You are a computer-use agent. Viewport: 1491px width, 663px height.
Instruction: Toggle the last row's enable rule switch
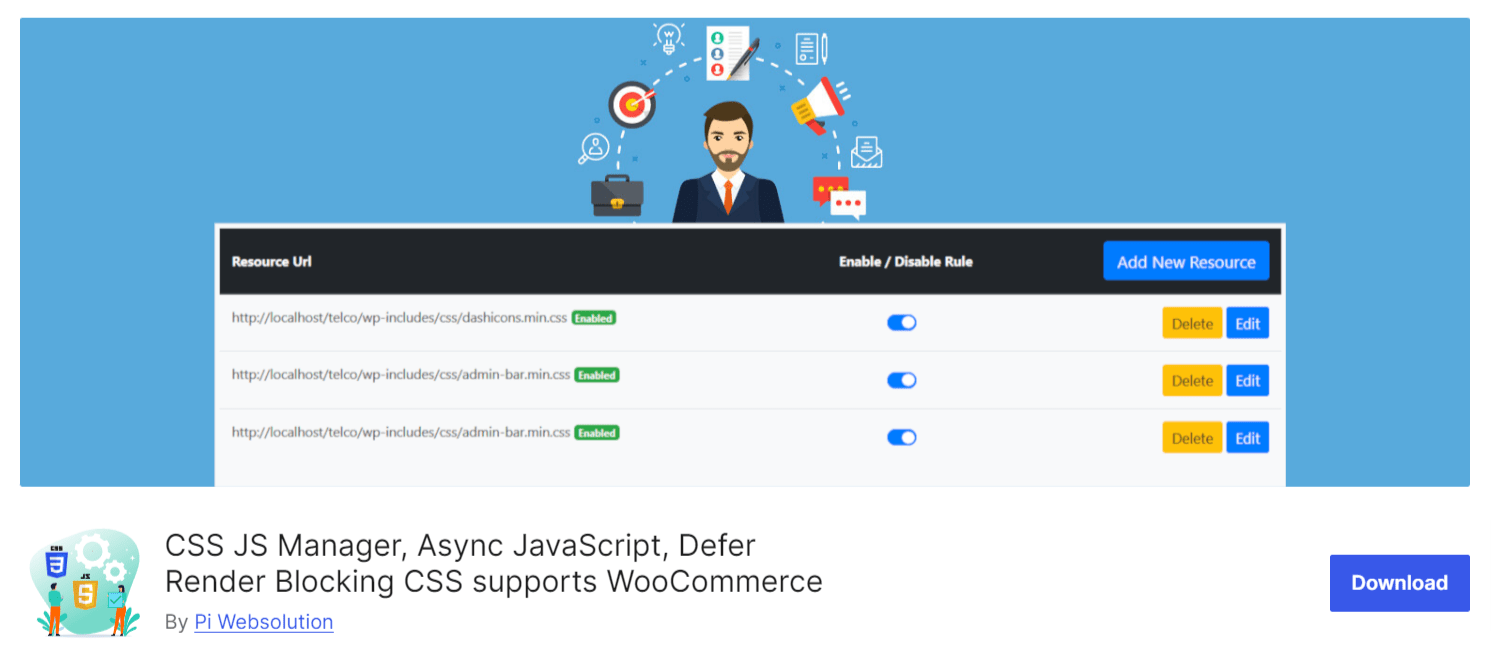[x=901, y=437]
